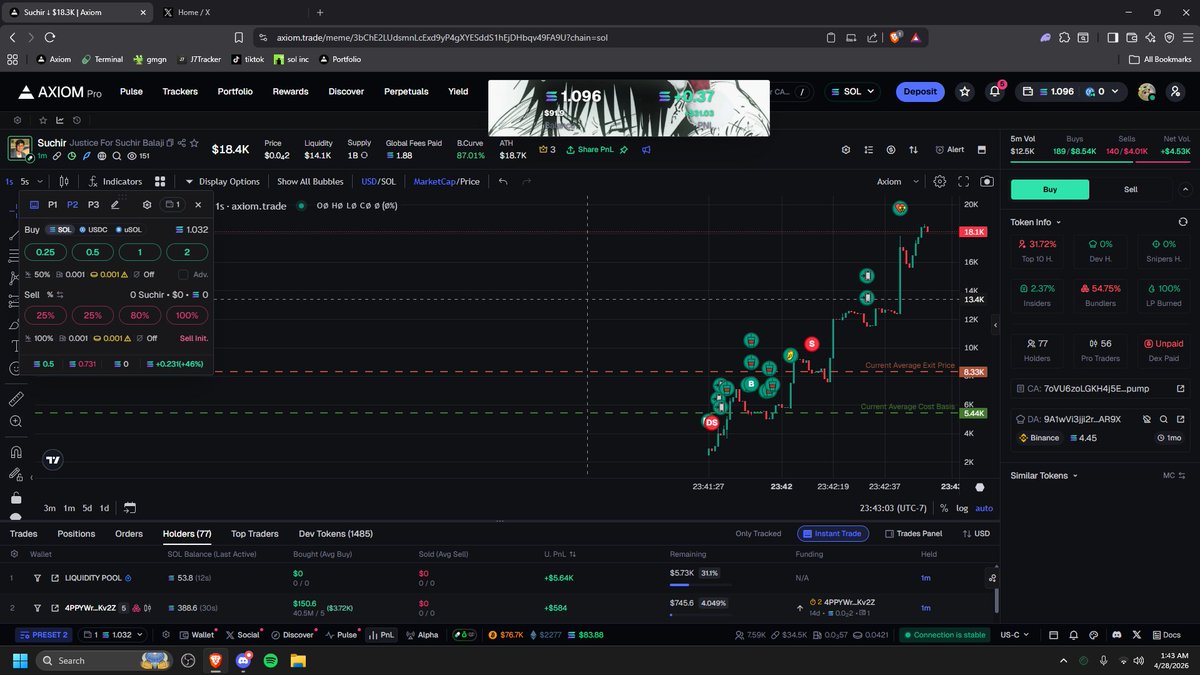Viewport: 1200px width, 675px height.
Task: Undo the last chart action
Action: point(503,181)
